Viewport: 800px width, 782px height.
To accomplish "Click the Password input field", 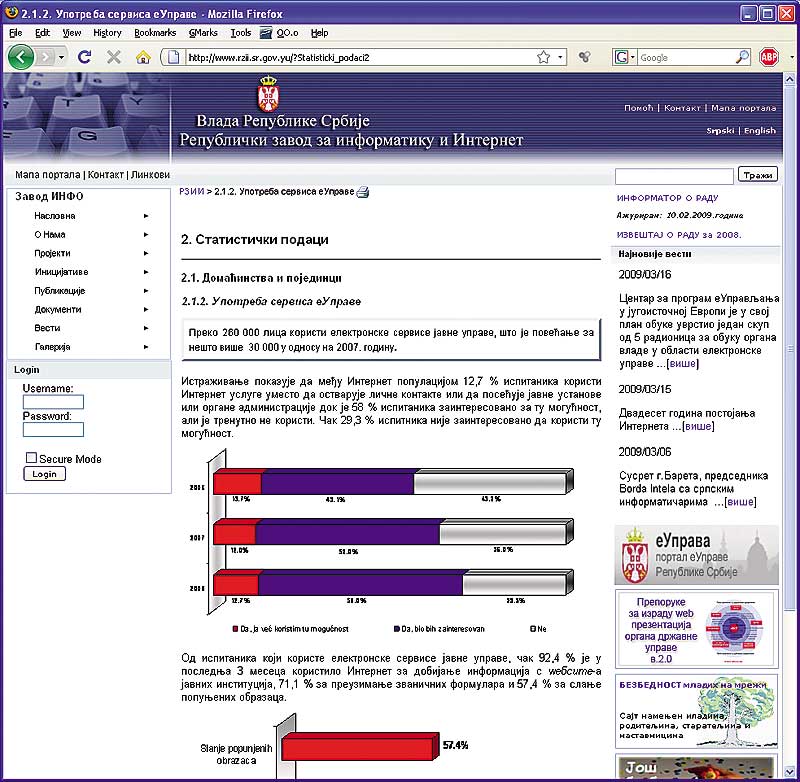I will point(53,430).
